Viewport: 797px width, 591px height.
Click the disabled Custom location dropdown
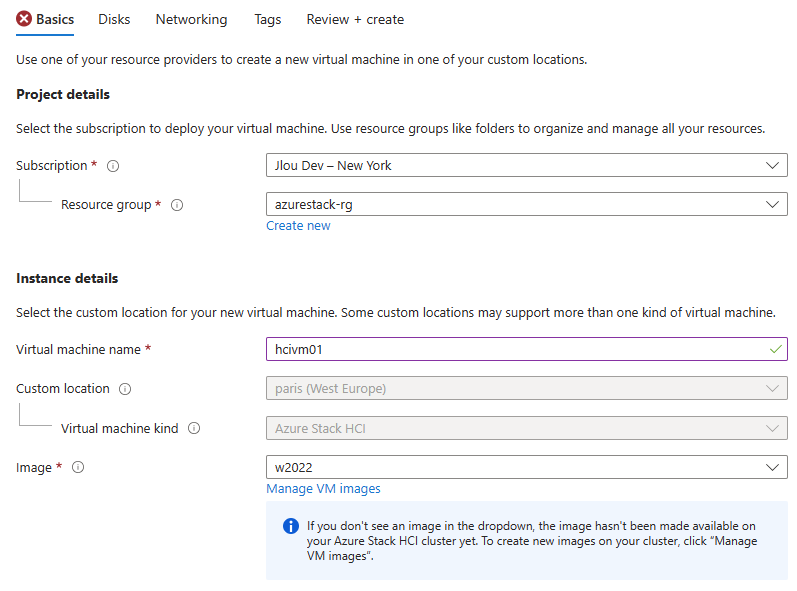527,389
